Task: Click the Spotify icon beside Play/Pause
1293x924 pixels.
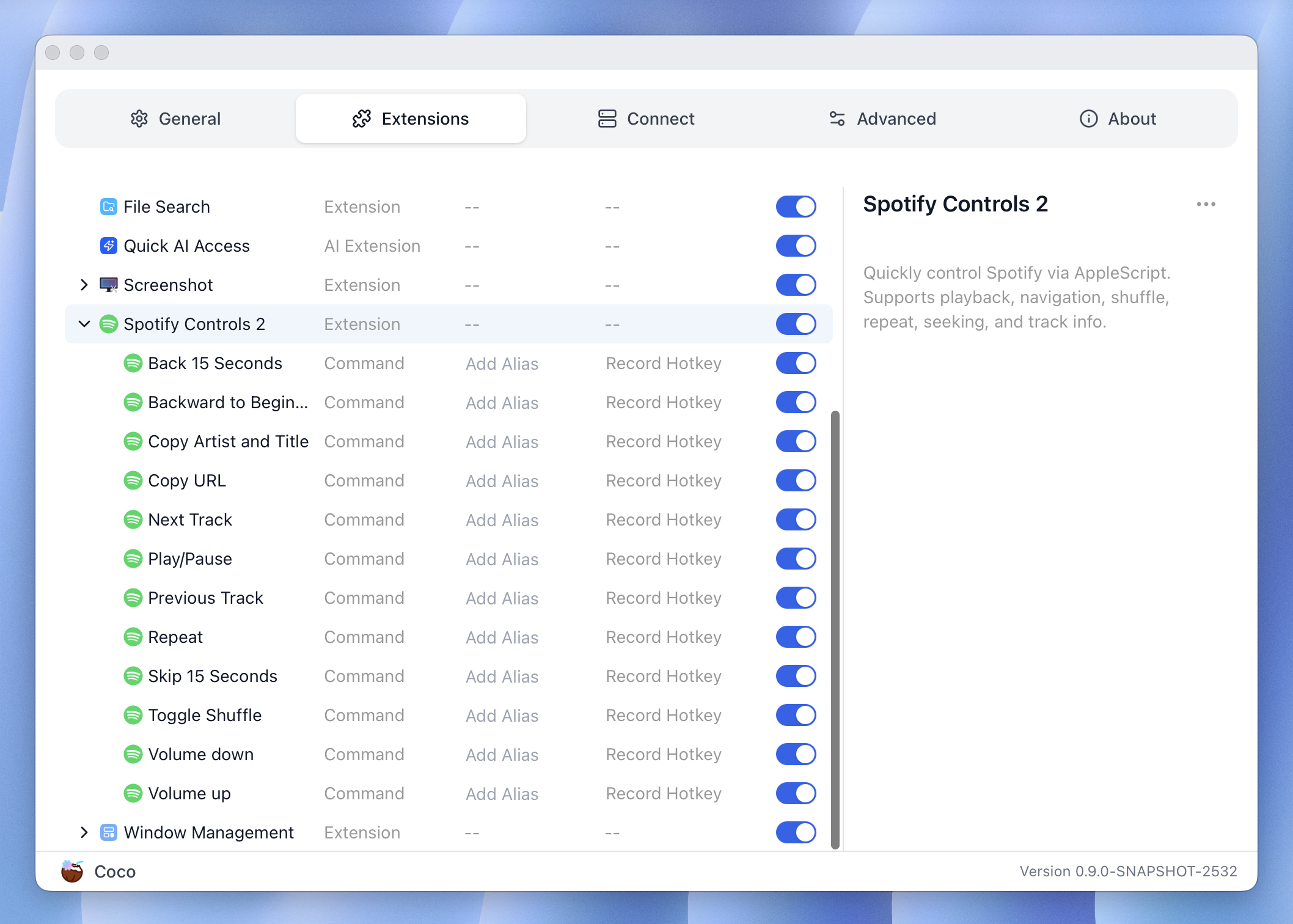Action: [133, 559]
